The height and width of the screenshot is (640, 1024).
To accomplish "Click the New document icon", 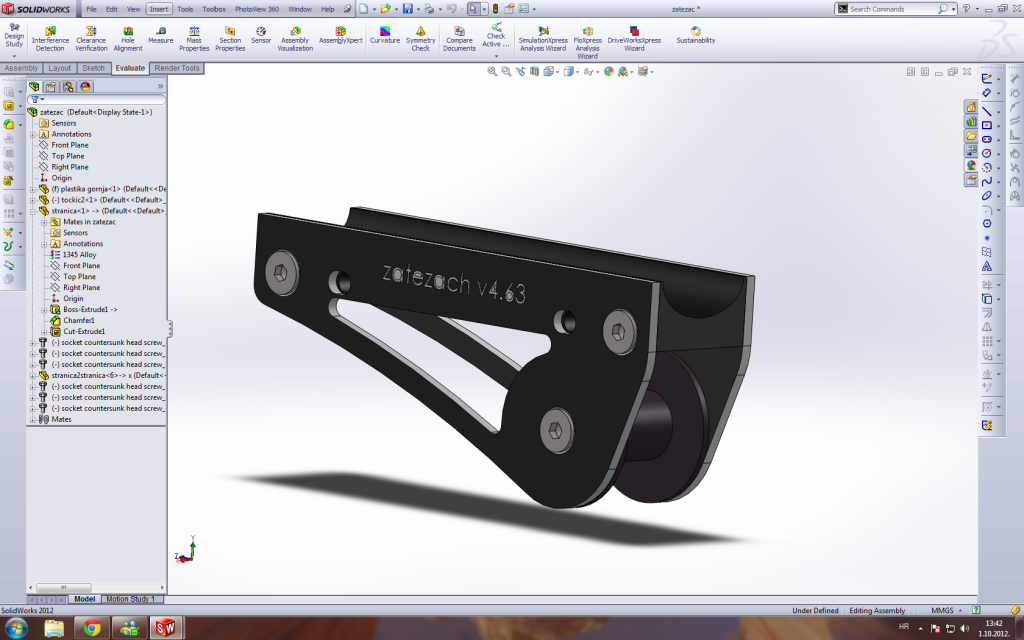I will pyautogui.click(x=363, y=8).
